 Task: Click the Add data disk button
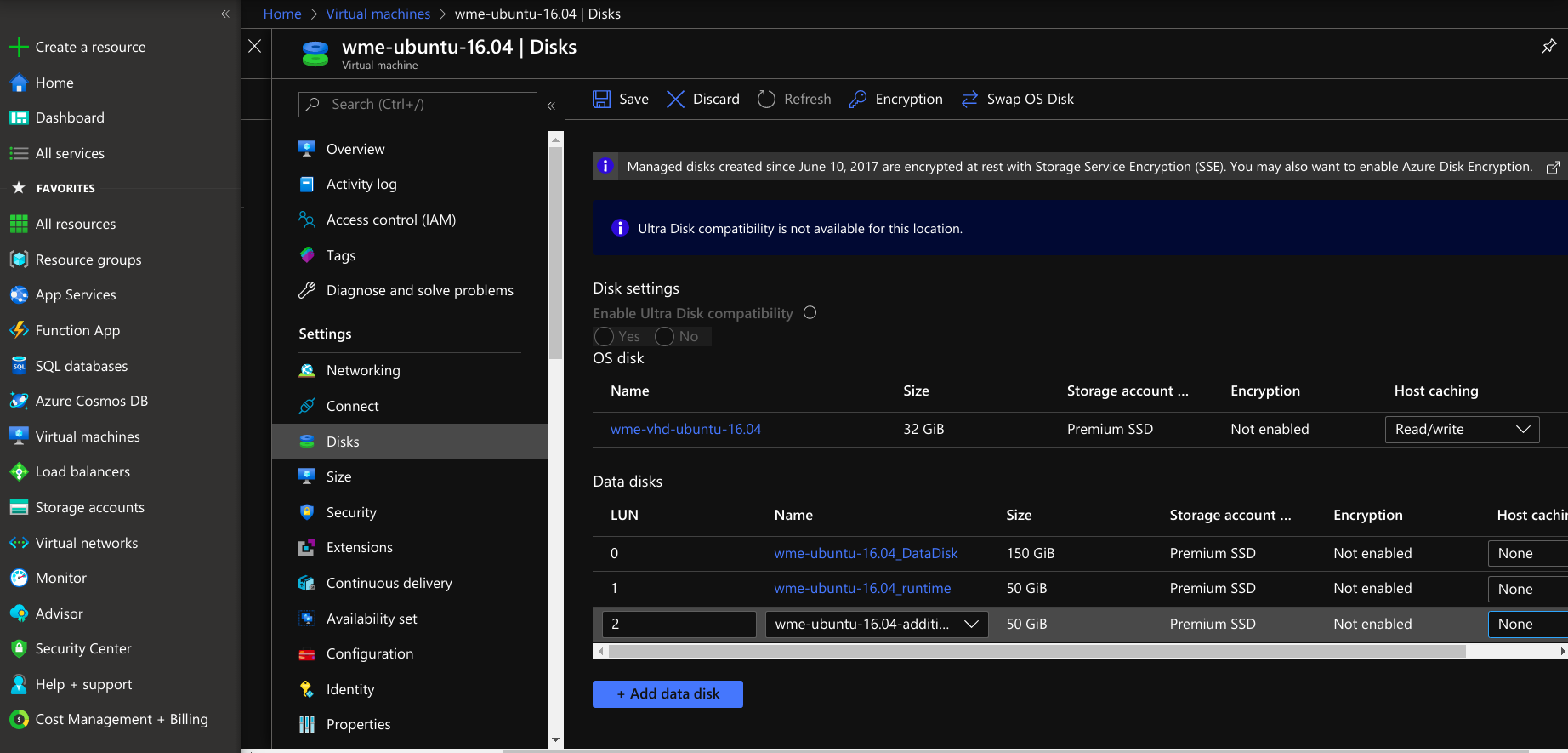pyautogui.click(x=668, y=694)
